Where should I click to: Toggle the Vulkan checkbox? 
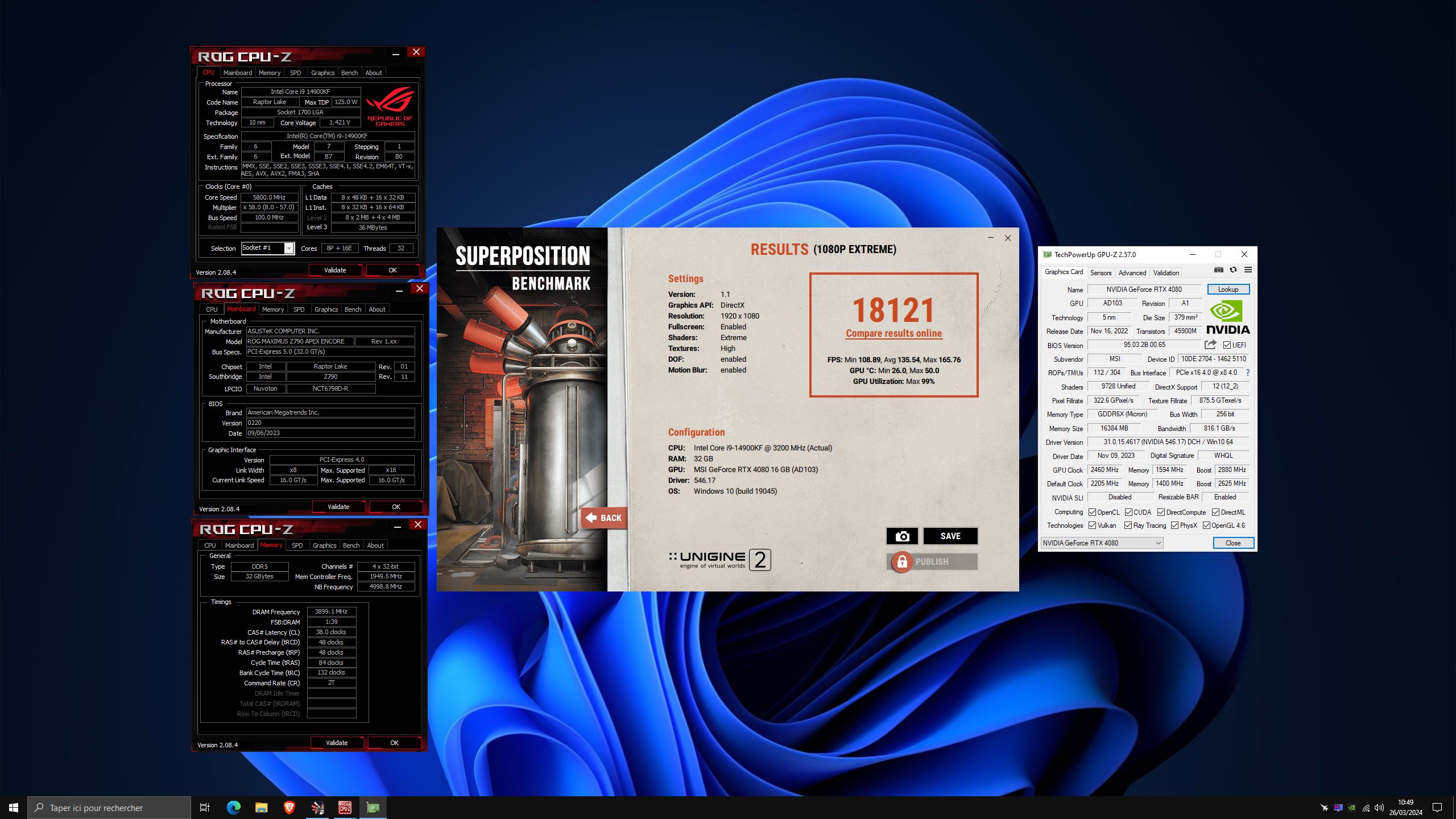pyautogui.click(x=1093, y=526)
